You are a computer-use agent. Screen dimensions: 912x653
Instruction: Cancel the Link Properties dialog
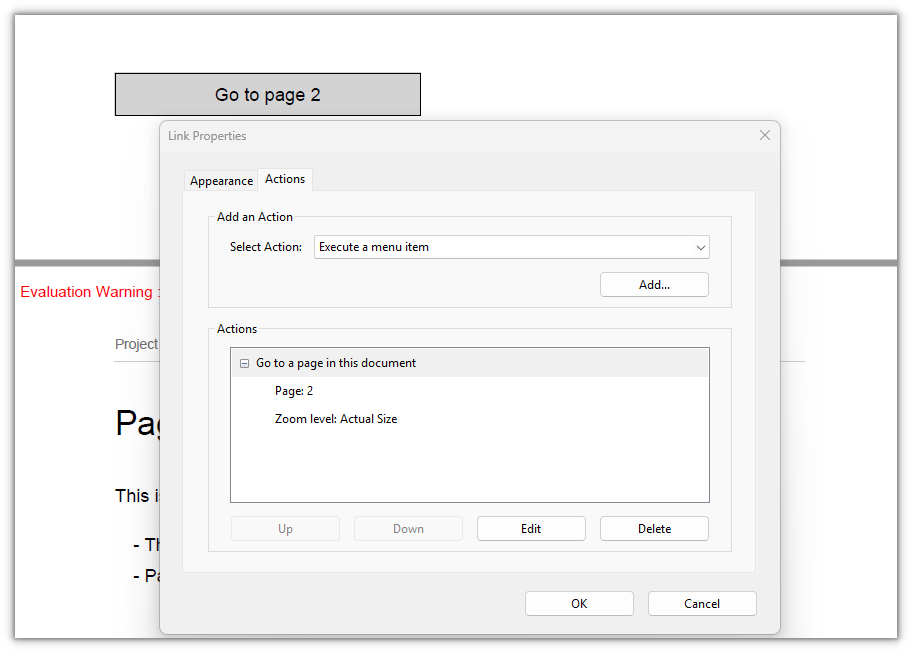click(x=702, y=604)
